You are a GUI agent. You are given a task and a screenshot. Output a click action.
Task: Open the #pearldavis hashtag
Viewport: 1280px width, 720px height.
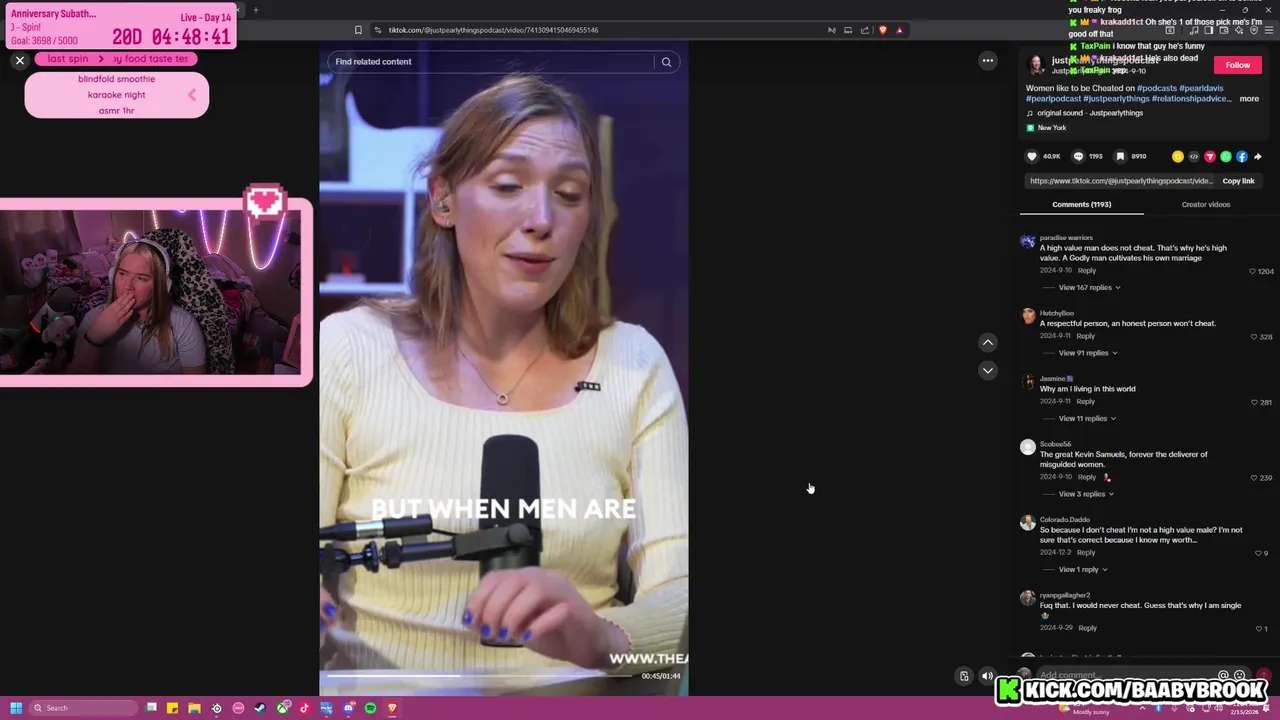[x=1201, y=88]
